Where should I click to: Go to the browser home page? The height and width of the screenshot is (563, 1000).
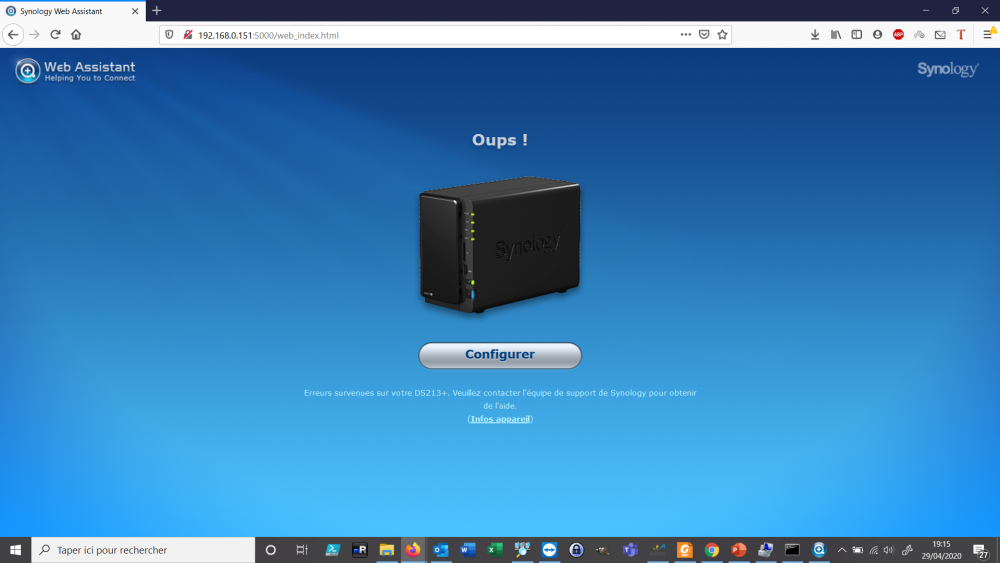[x=76, y=34]
